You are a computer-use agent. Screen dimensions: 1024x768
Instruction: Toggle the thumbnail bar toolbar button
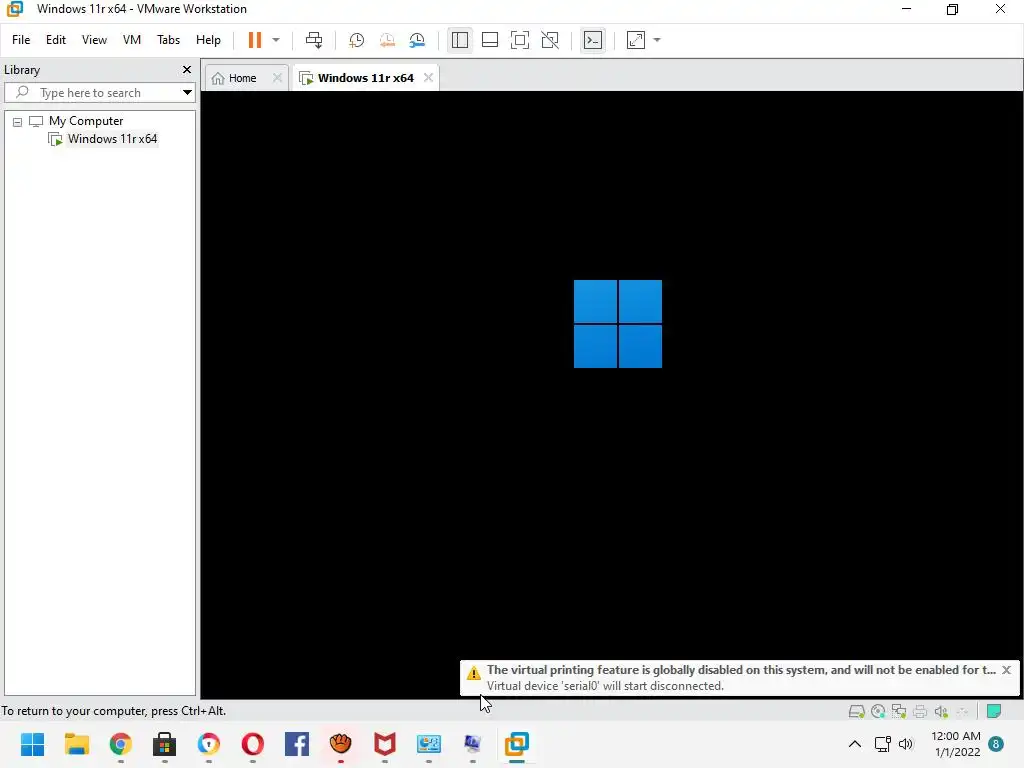[490, 40]
